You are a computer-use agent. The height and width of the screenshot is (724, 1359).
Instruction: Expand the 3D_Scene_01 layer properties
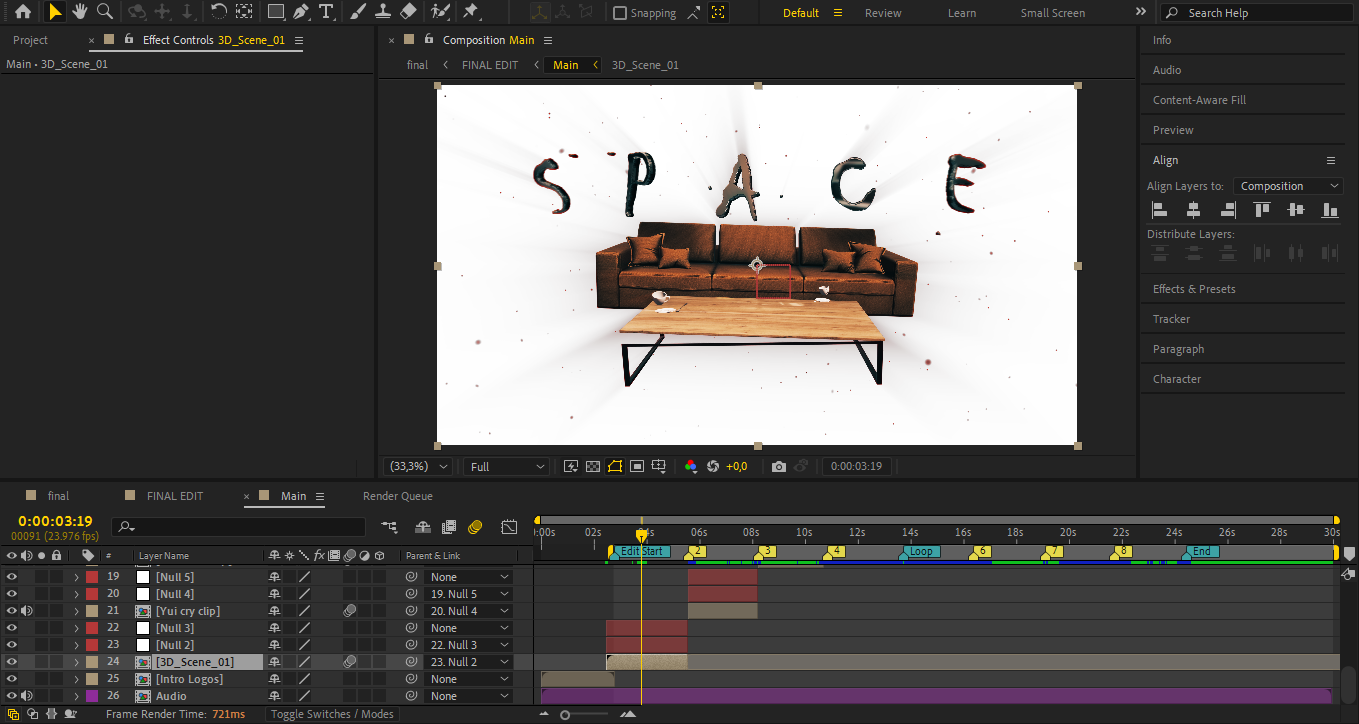76,662
